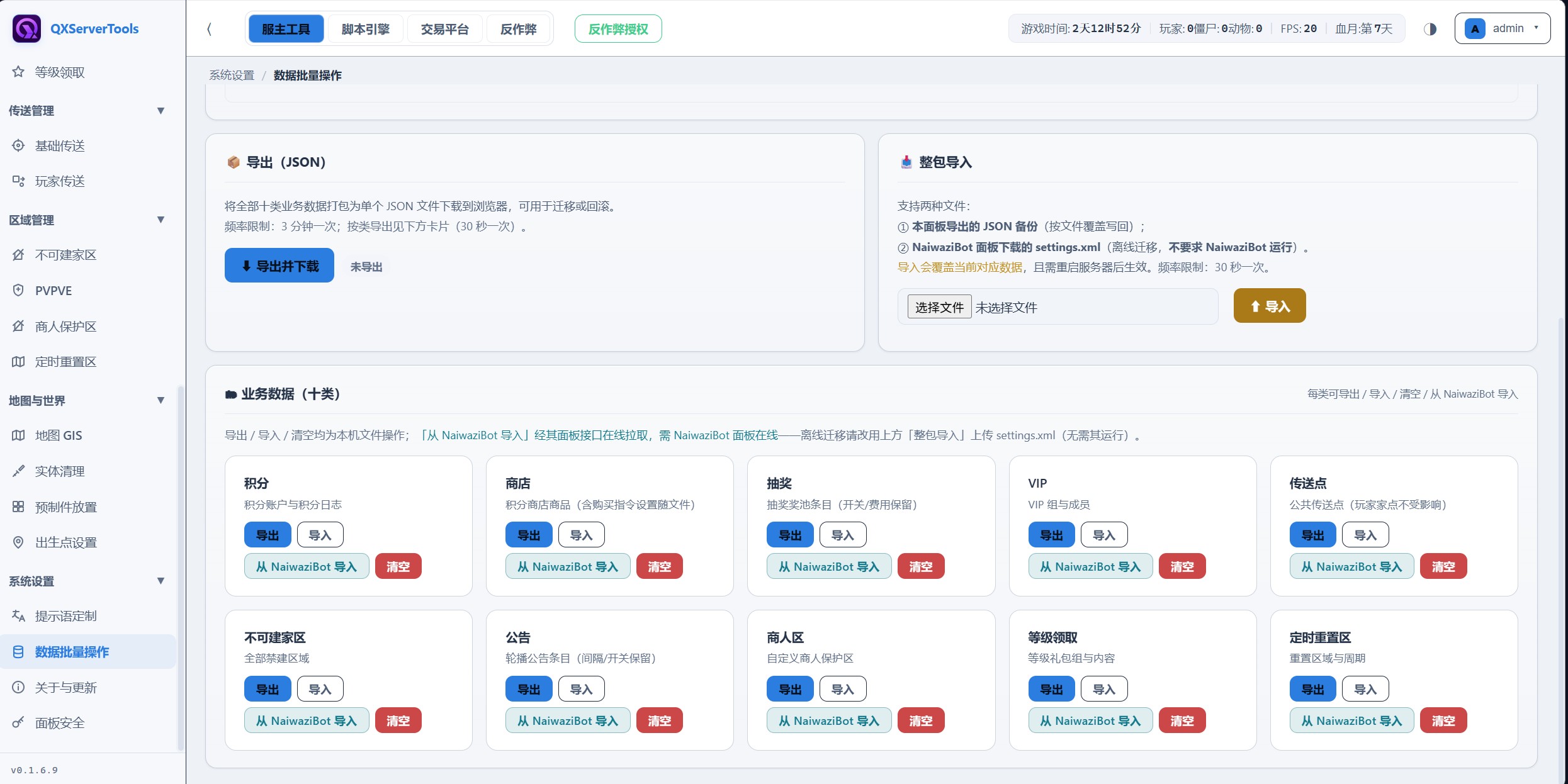Collapse 系统设置 section
Screen dimensions: 1568x784
click(x=161, y=581)
